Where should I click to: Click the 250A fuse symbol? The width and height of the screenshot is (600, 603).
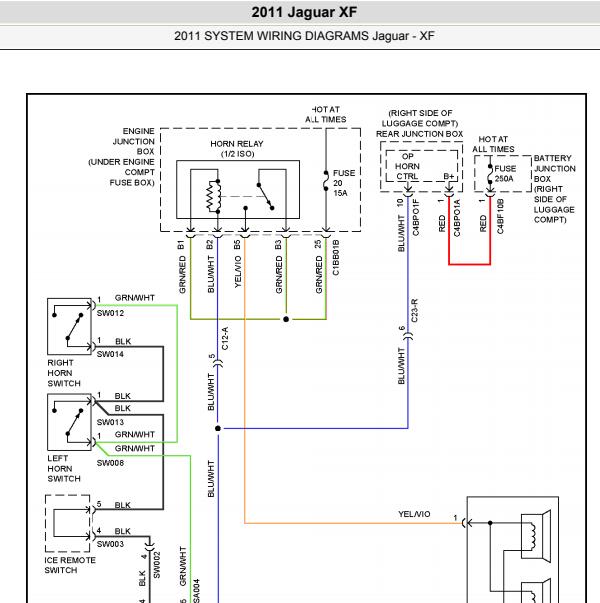490,174
